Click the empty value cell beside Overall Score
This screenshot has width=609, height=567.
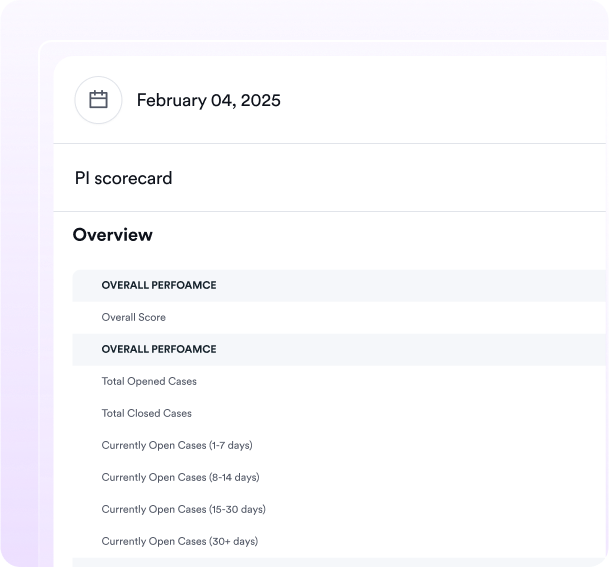point(450,317)
